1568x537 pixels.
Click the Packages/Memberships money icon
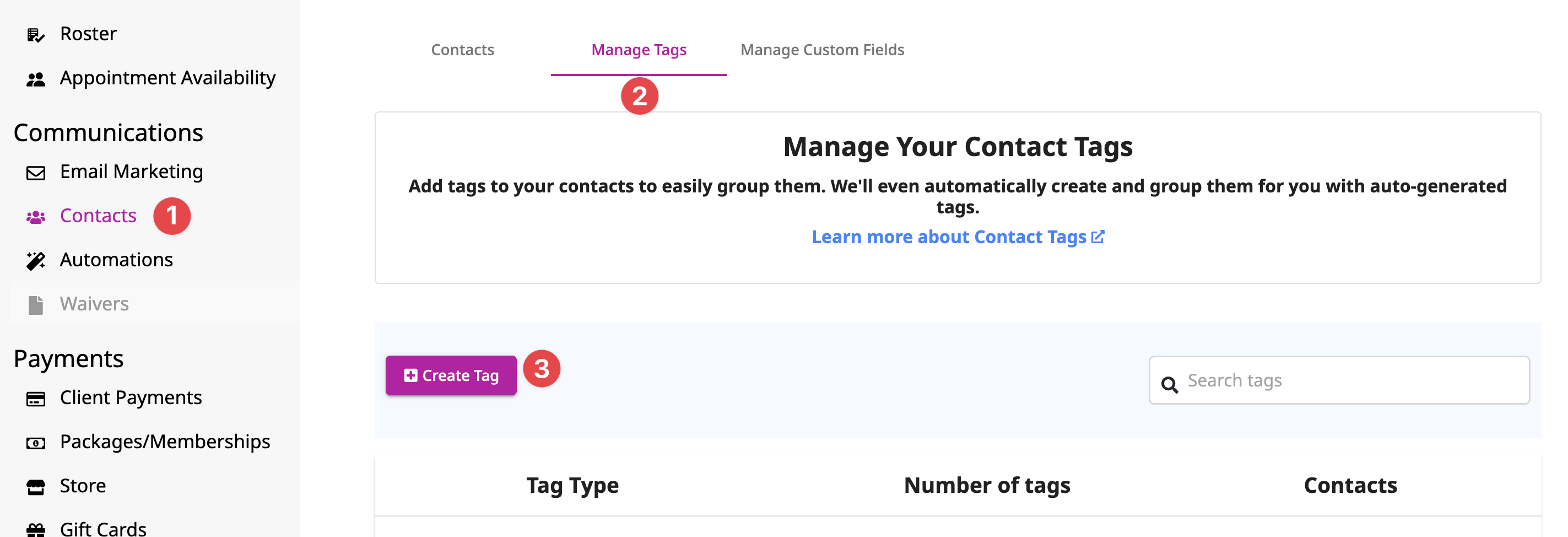pos(35,443)
